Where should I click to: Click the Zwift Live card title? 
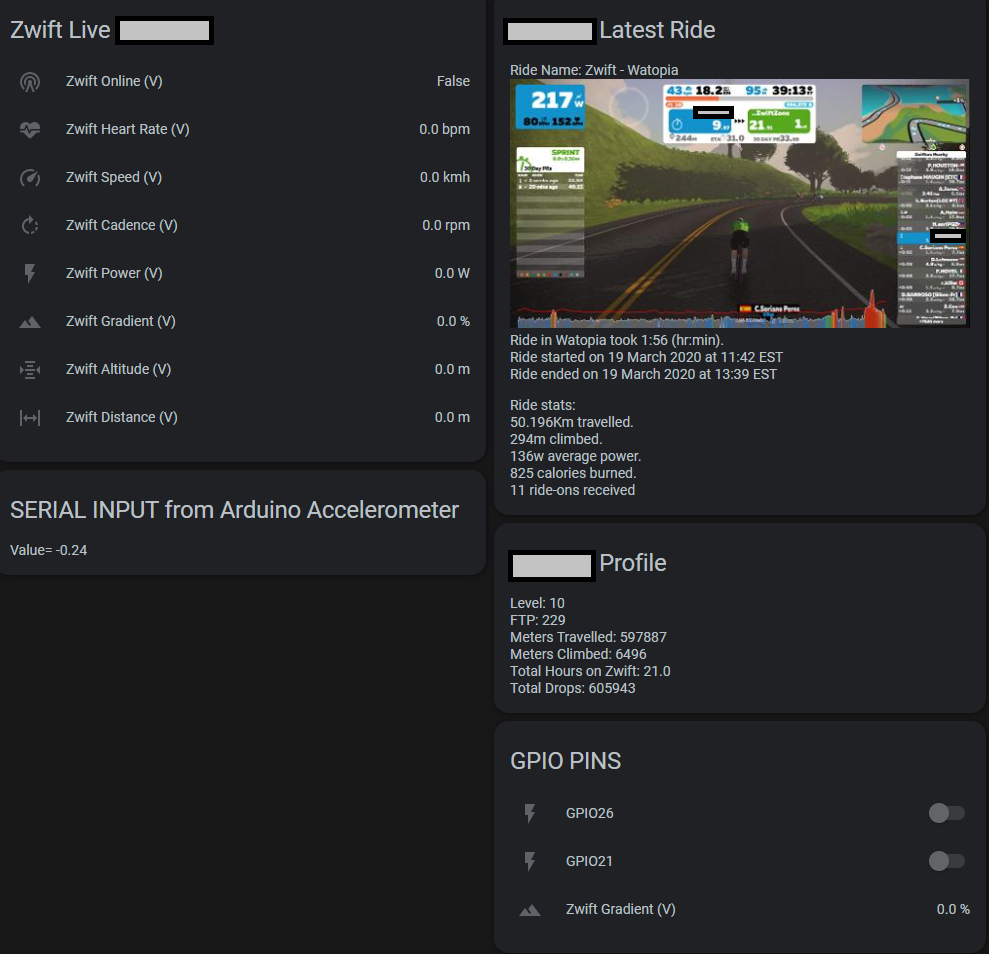click(x=61, y=30)
